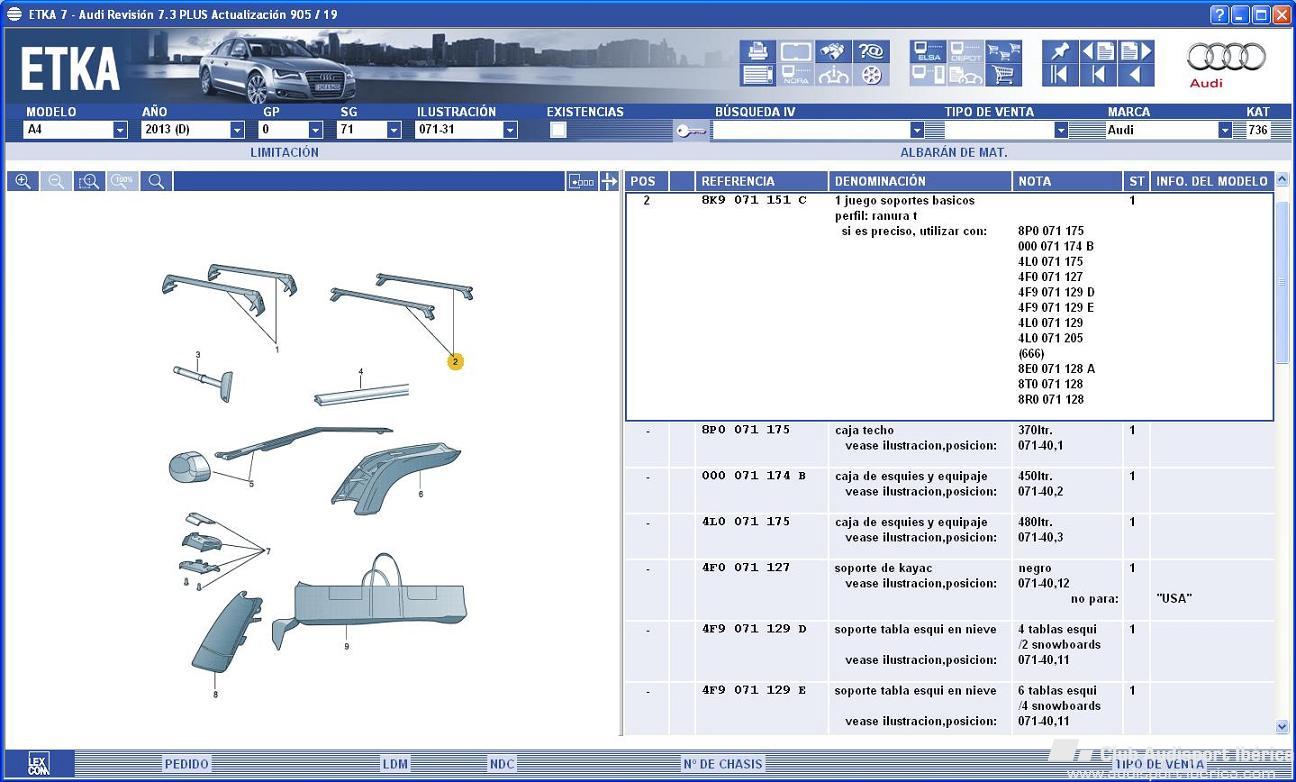
Task: Open the DEPOT icon
Action: point(966,51)
